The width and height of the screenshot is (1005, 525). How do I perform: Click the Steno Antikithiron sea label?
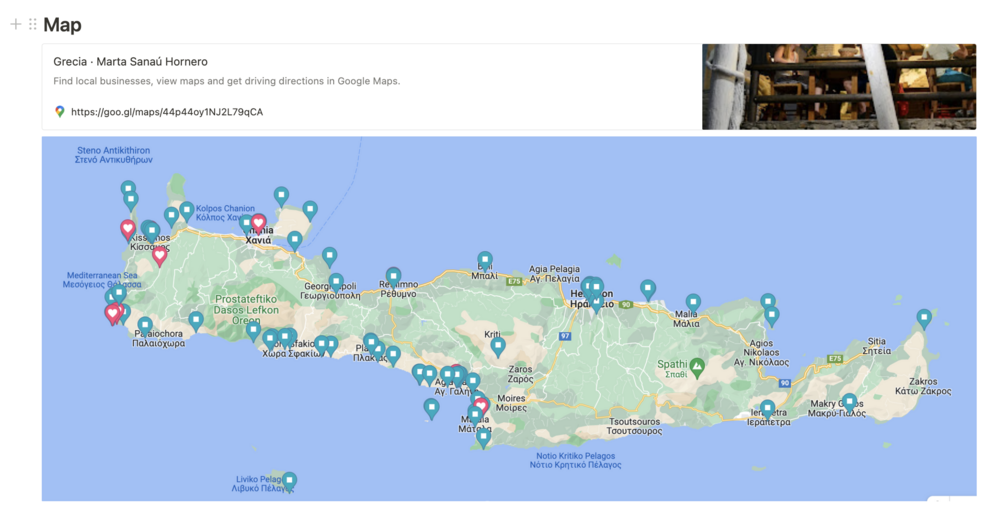pyautogui.click(x=113, y=155)
